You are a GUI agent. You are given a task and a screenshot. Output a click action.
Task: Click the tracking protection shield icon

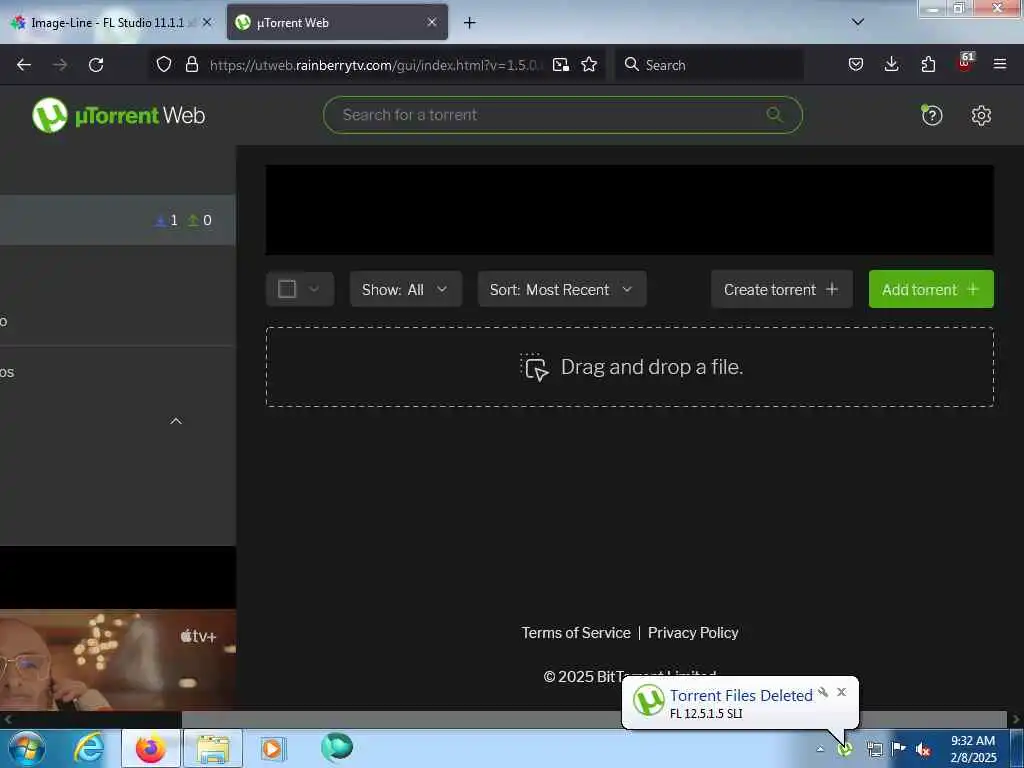(x=164, y=64)
